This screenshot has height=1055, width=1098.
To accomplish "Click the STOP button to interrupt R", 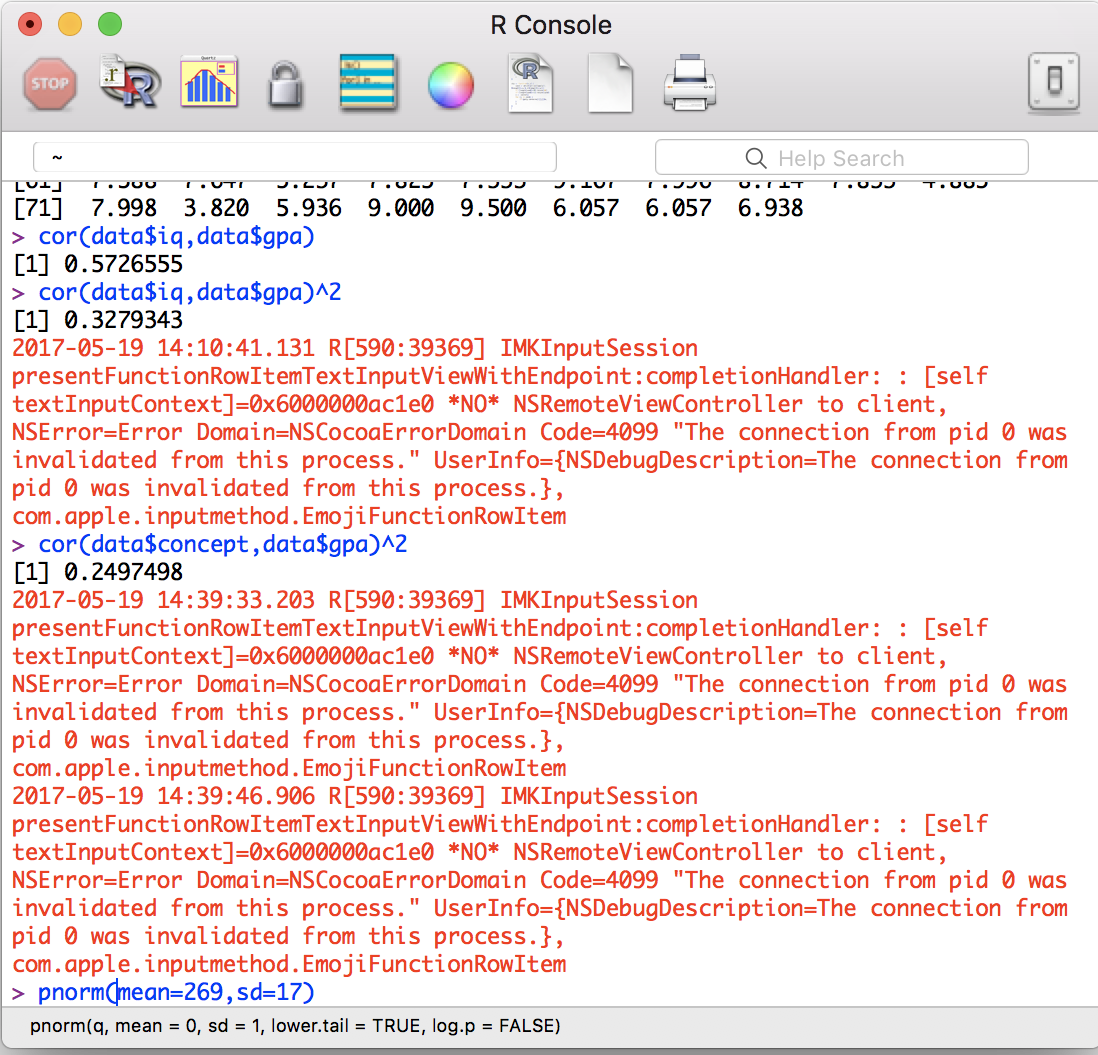I will 50,84.
